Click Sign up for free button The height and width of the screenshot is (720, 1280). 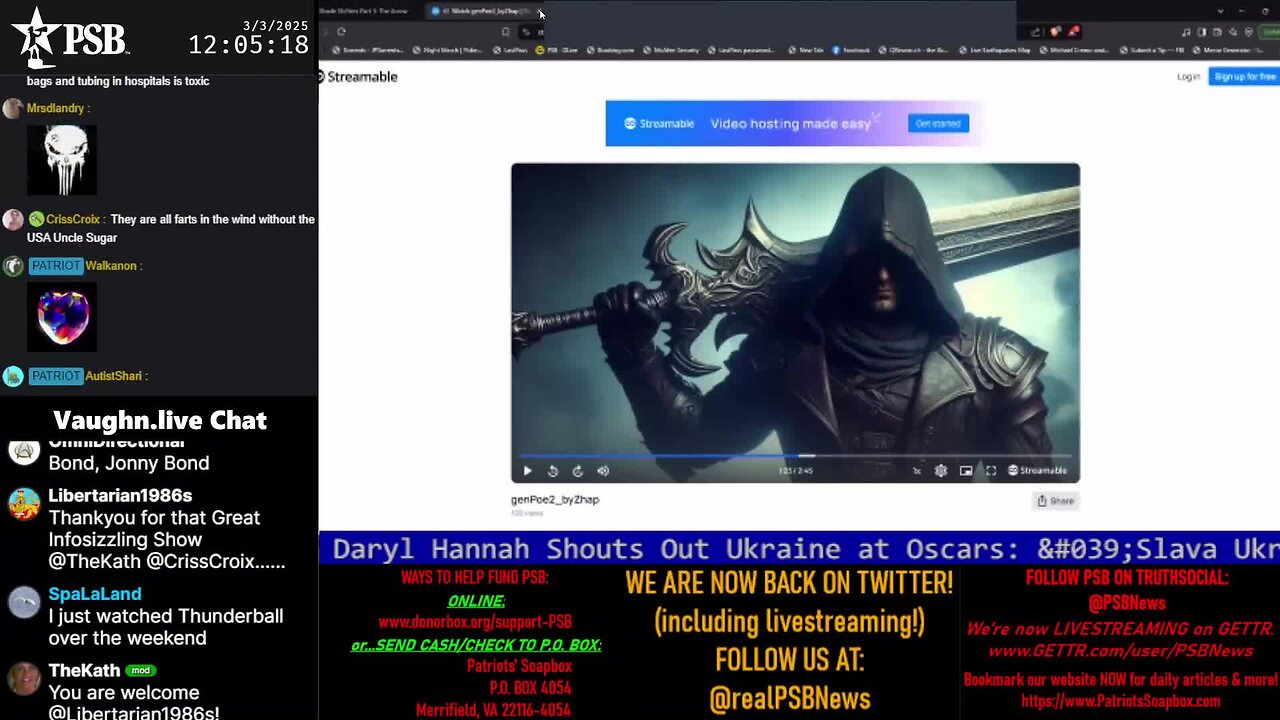click(x=1244, y=77)
